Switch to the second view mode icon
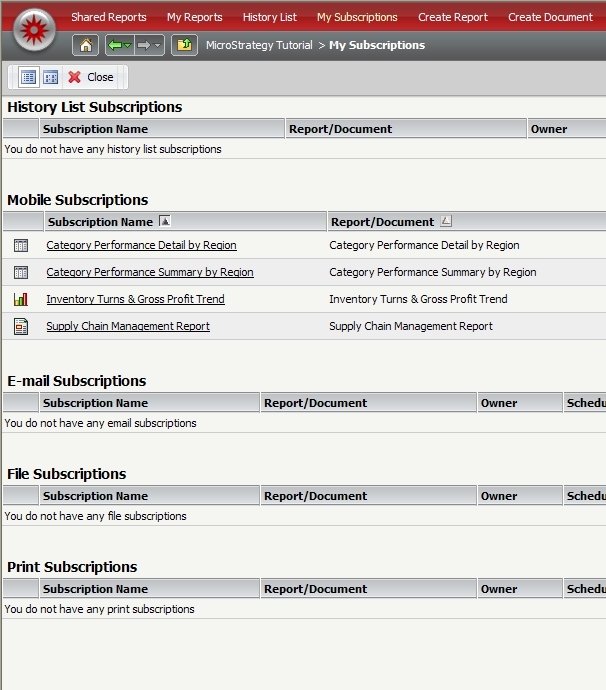 [x=50, y=77]
